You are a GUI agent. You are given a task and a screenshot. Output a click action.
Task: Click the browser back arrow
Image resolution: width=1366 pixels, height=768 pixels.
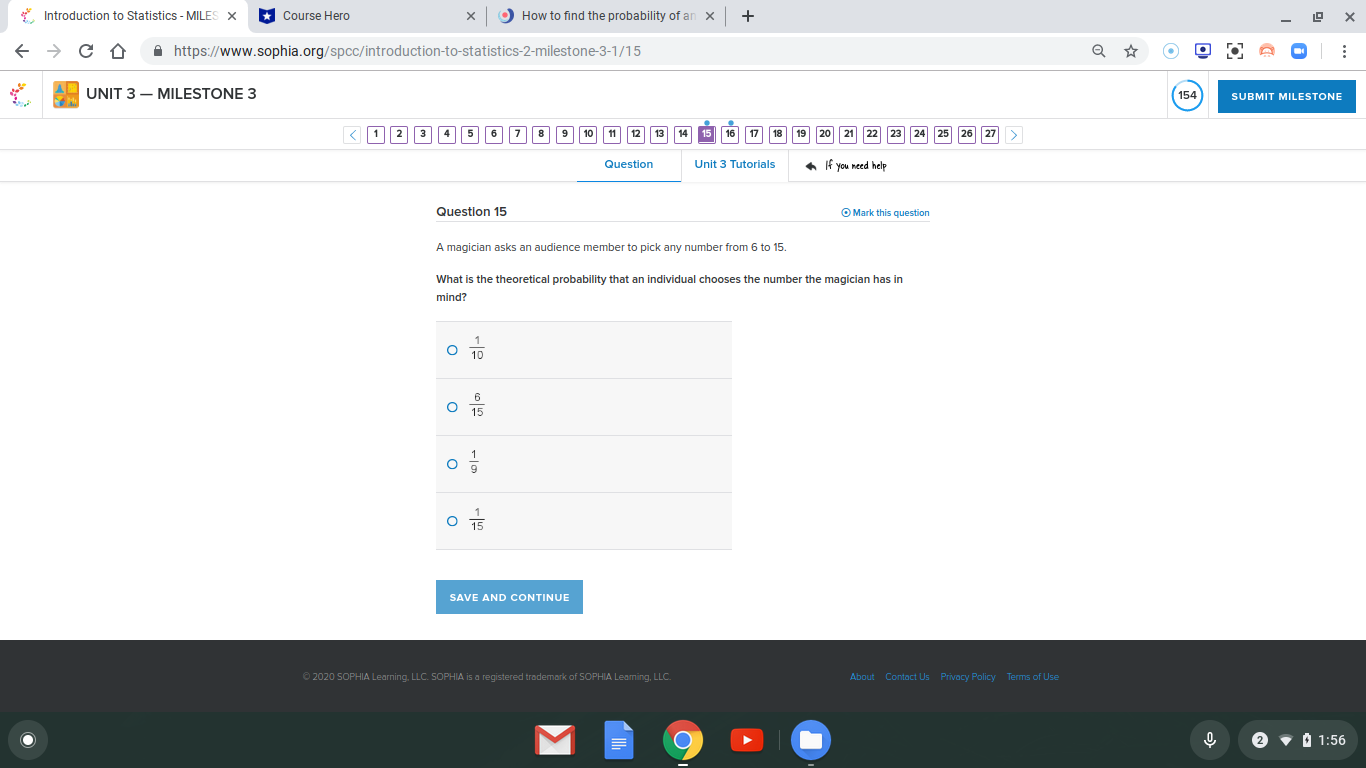pos(22,51)
